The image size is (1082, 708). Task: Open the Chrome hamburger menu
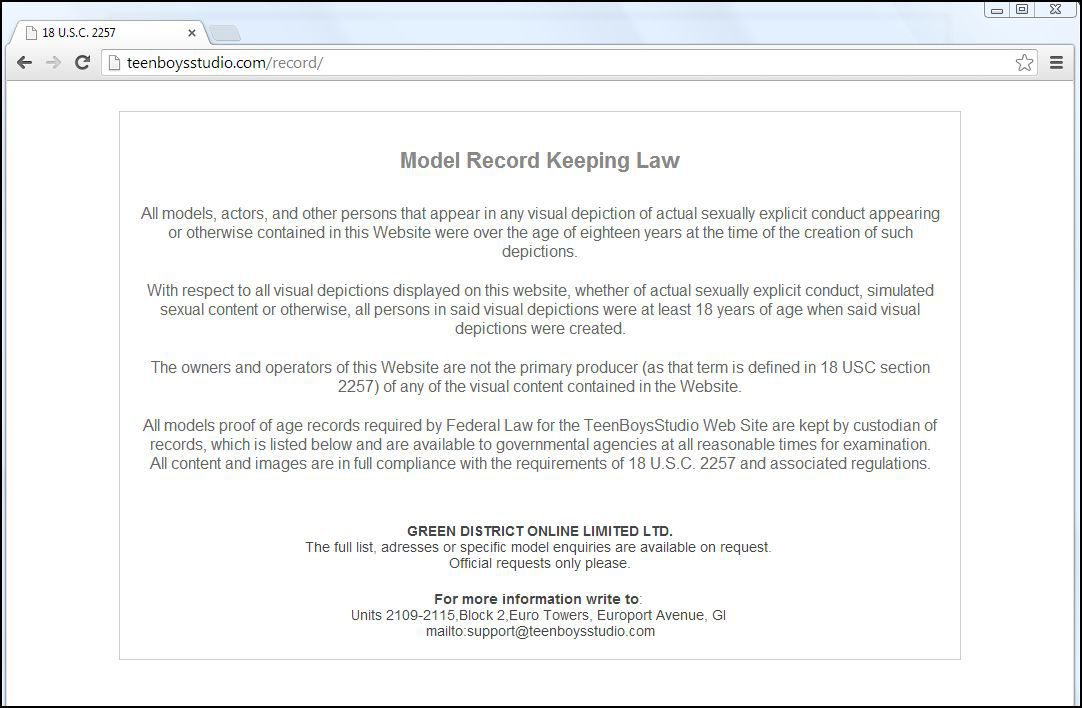[1056, 63]
